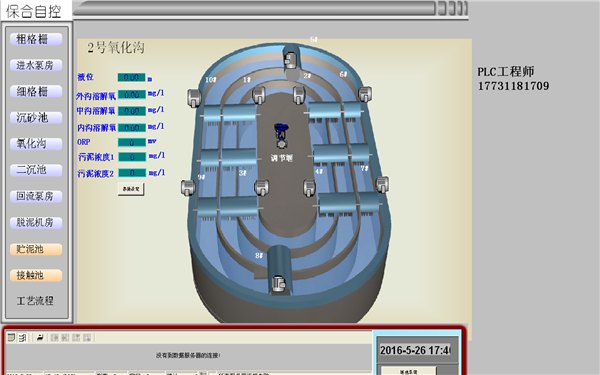Viewport: 600px width, 375px height.
Task: Open the 二沉池 page
Action: 36,170
